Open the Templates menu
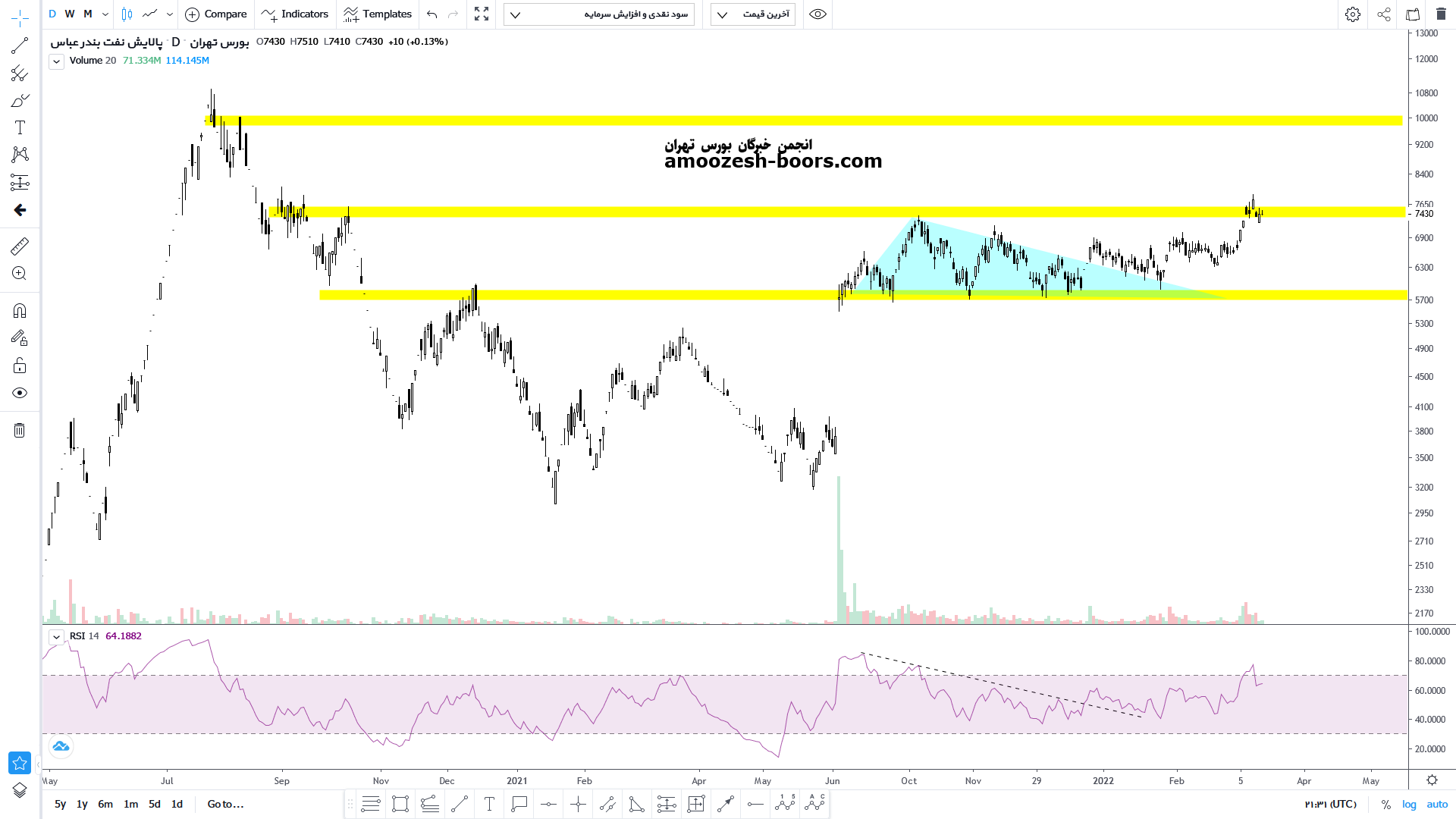The width and height of the screenshot is (1456, 819). tap(377, 14)
